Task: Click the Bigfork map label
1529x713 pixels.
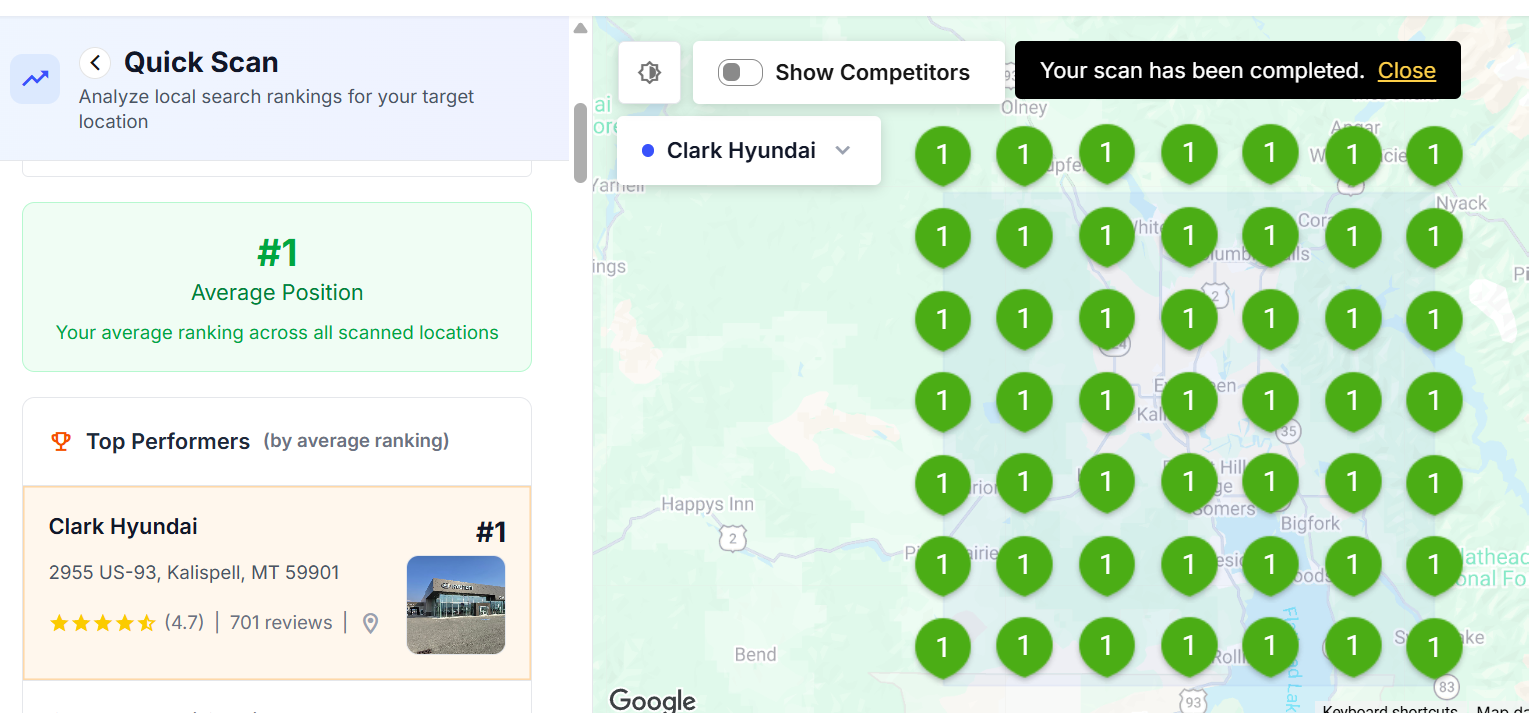Action: click(x=1310, y=523)
